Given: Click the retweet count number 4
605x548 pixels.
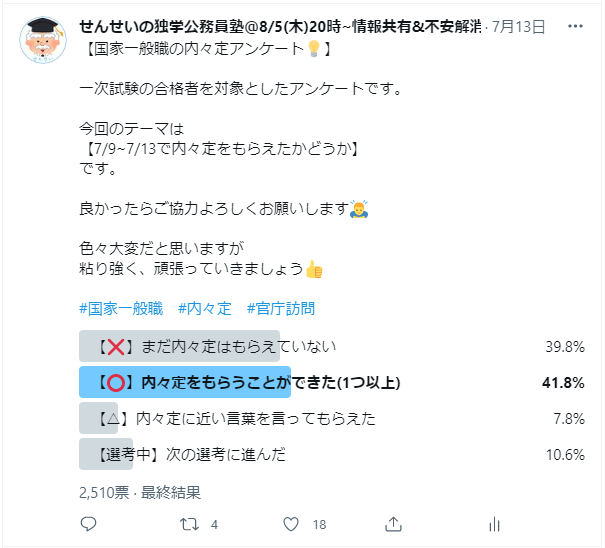Looking at the screenshot, I should click(x=214, y=524).
